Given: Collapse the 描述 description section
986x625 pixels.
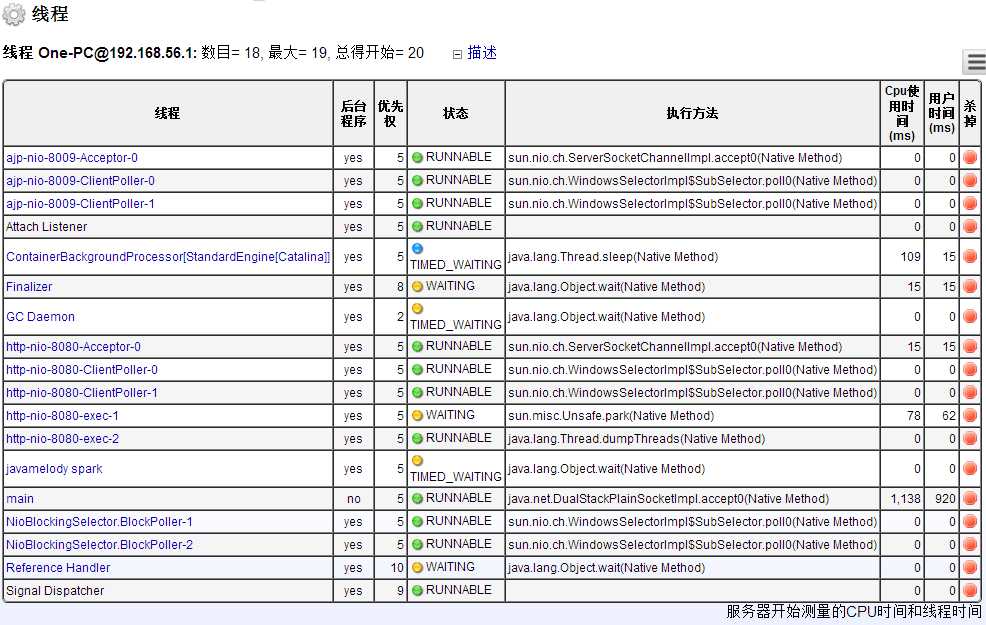Looking at the screenshot, I should (x=457, y=55).
